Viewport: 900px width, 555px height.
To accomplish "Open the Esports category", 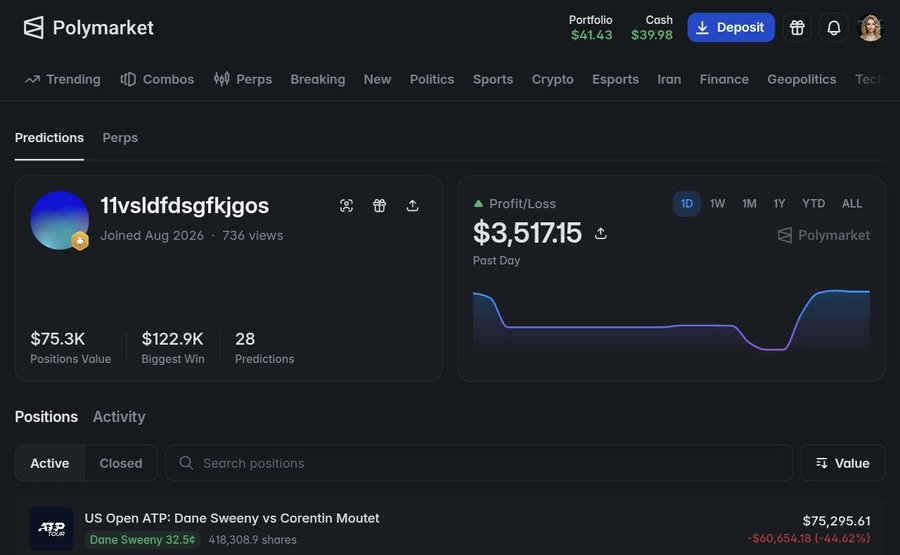I will pyautogui.click(x=615, y=79).
